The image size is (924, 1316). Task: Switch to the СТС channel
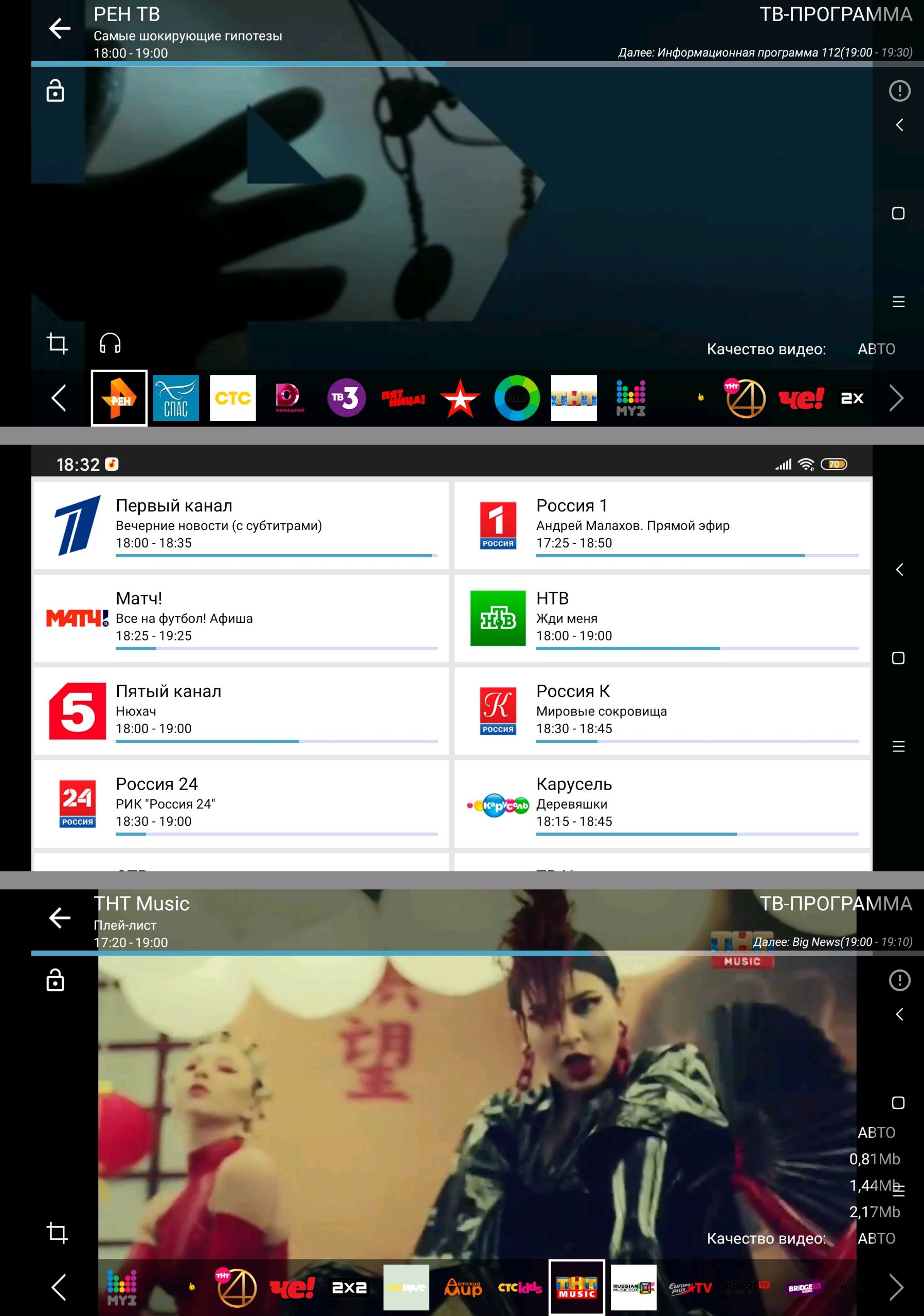coord(233,398)
